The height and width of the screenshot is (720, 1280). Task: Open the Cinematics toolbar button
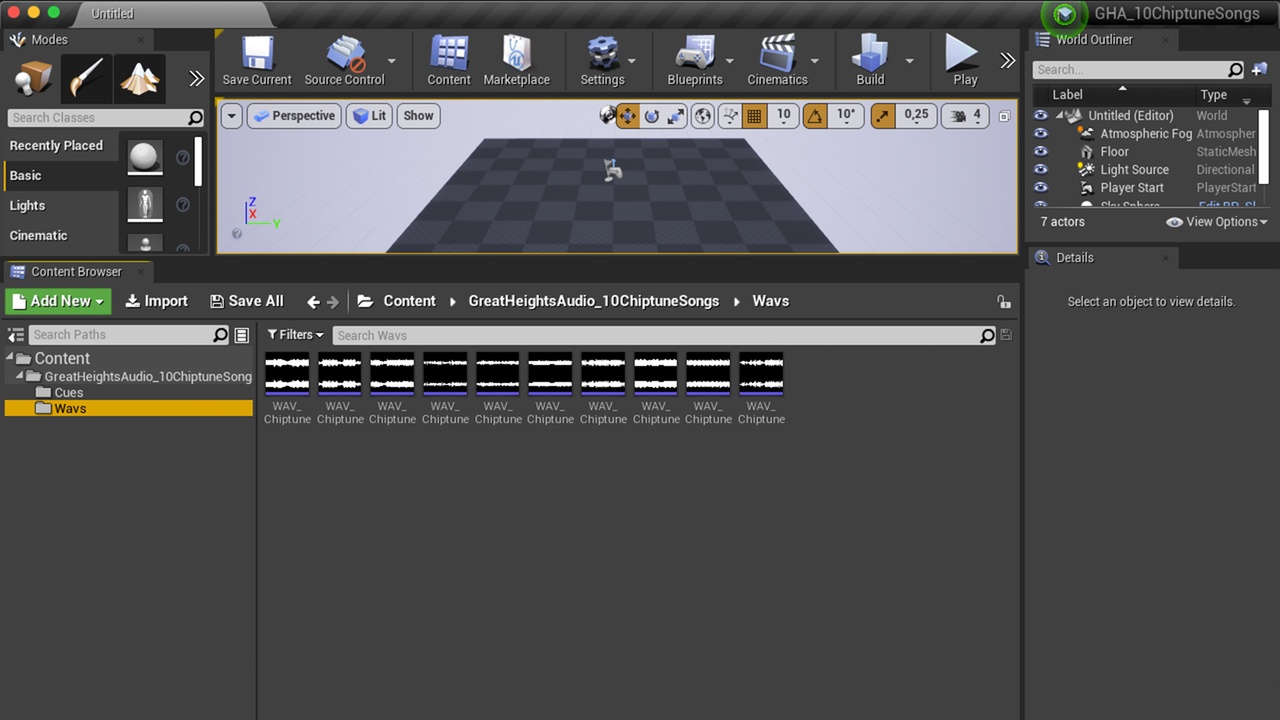pos(777,61)
